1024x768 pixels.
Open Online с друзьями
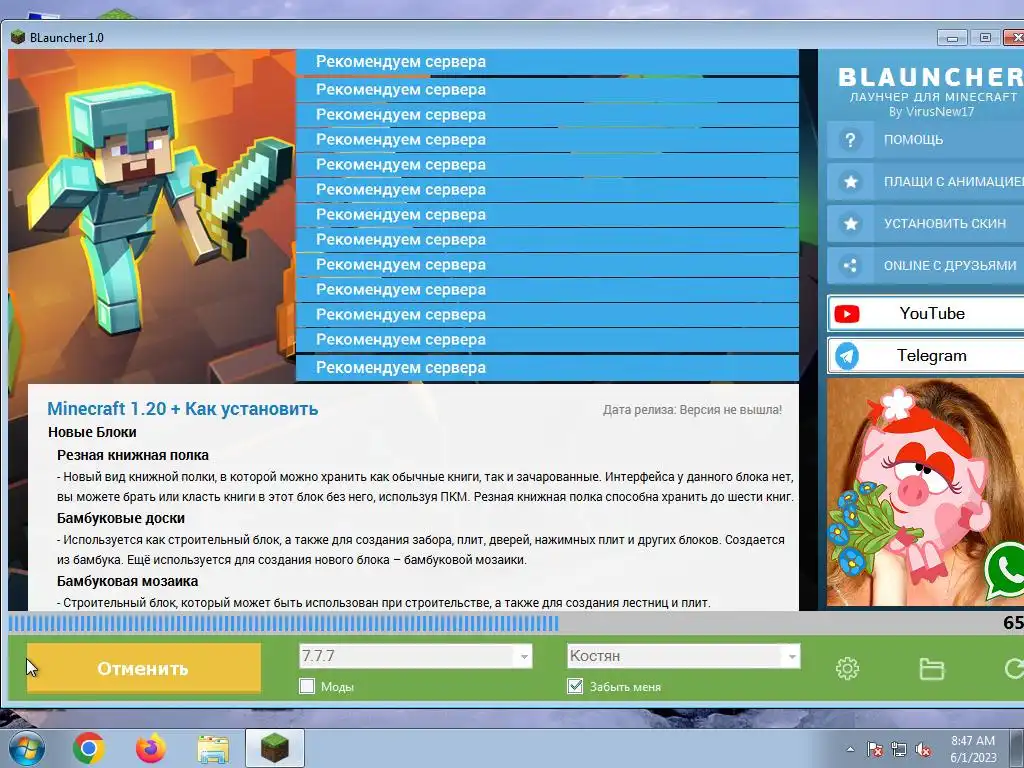pos(925,265)
